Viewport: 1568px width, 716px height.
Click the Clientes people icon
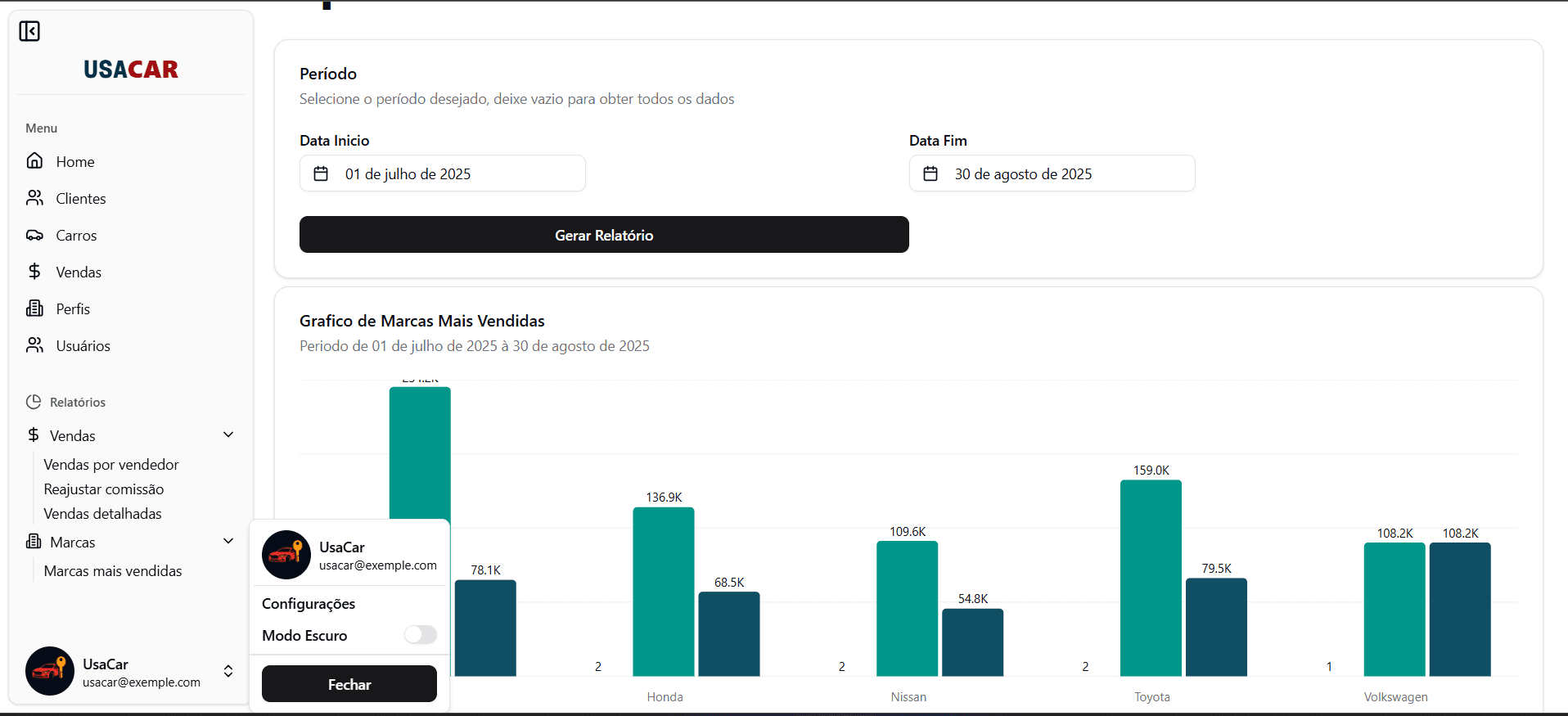point(34,198)
